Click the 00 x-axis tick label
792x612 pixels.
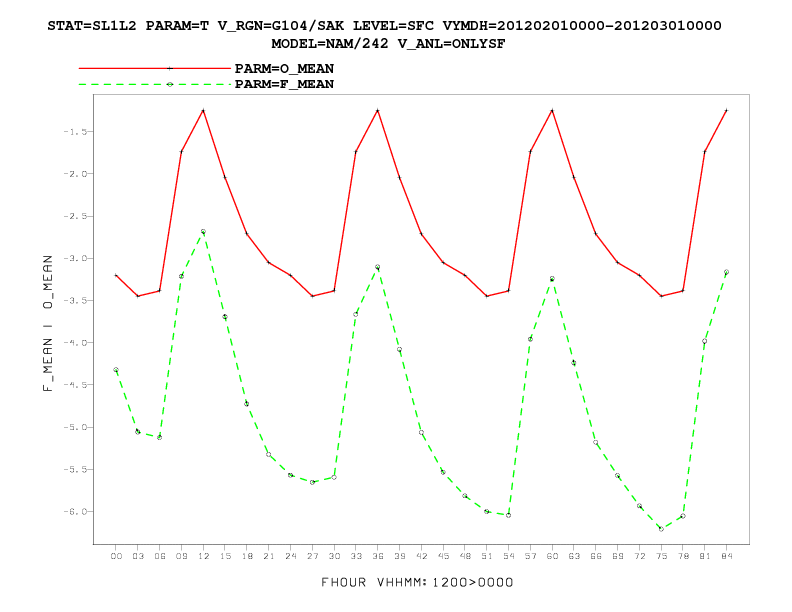pyautogui.click(x=116, y=556)
